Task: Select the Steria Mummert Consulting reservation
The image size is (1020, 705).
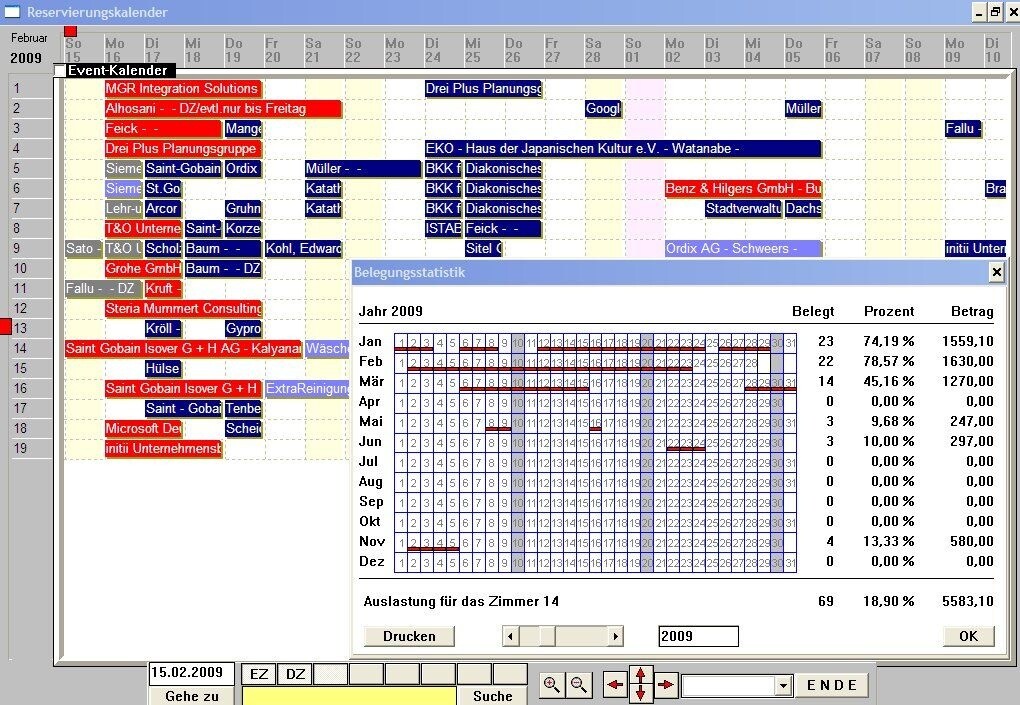Action: pyautogui.click(x=183, y=309)
